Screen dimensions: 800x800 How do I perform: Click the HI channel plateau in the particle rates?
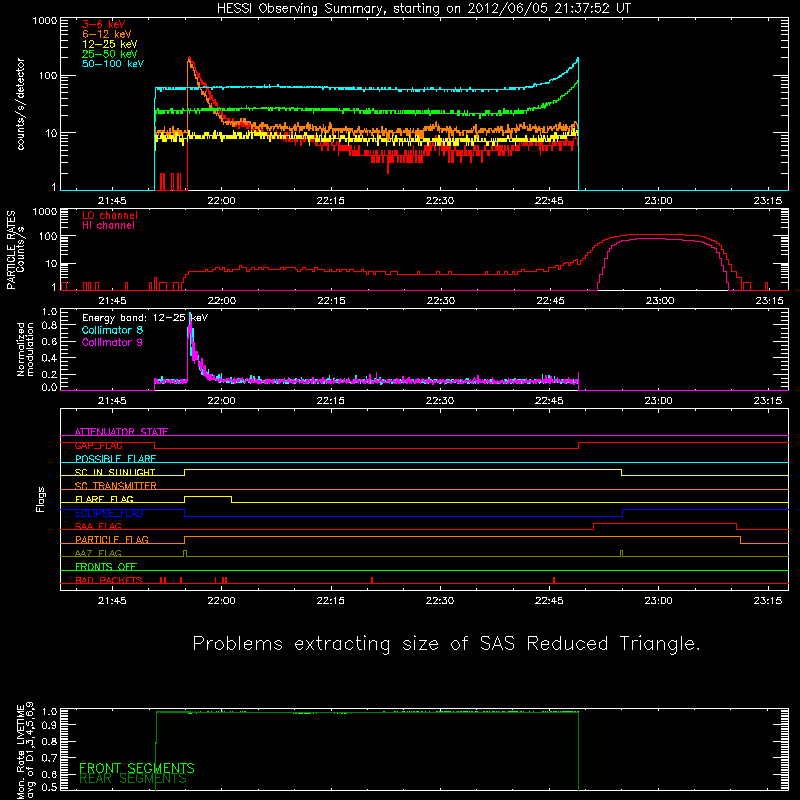(660, 239)
